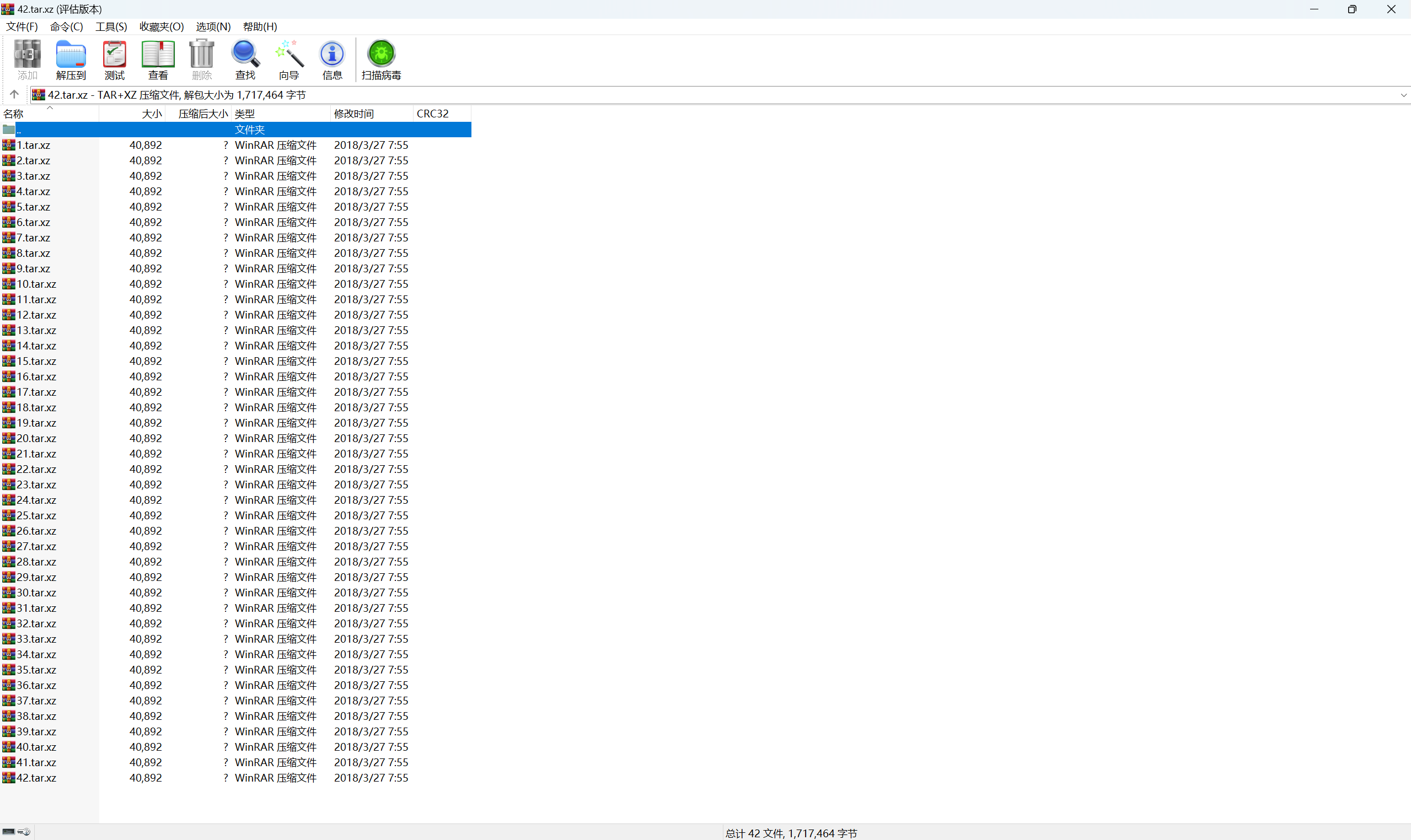This screenshot has width=1411, height=840.
Task: Open the 收藏夹(O) menu
Action: (162, 26)
